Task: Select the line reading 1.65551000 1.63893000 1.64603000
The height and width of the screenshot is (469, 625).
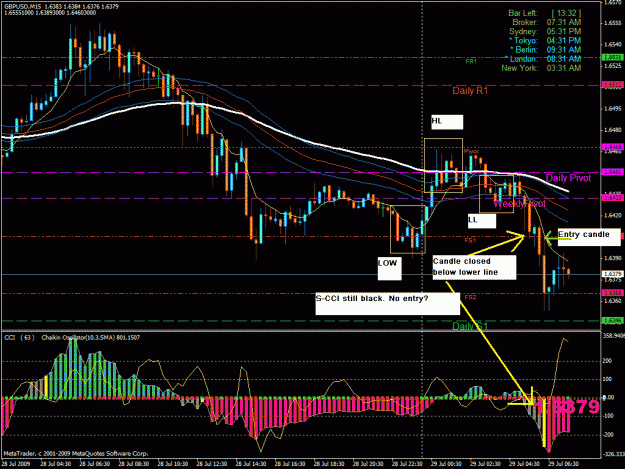Action: [50, 13]
